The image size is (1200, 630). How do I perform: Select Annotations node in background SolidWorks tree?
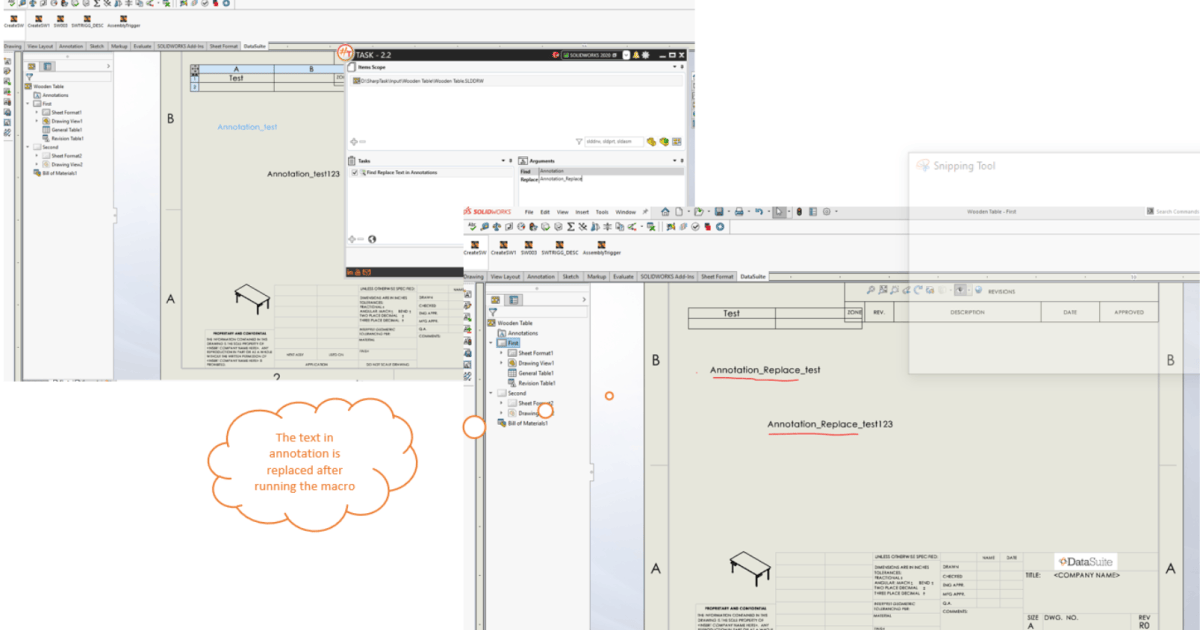tap(55, 95)
